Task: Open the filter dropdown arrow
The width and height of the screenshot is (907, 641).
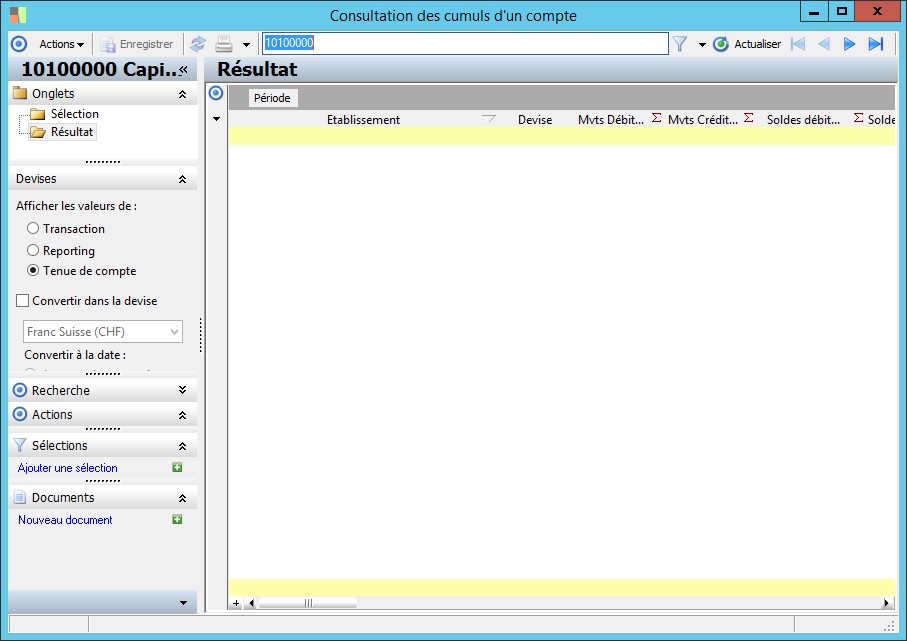Action: 702,45
